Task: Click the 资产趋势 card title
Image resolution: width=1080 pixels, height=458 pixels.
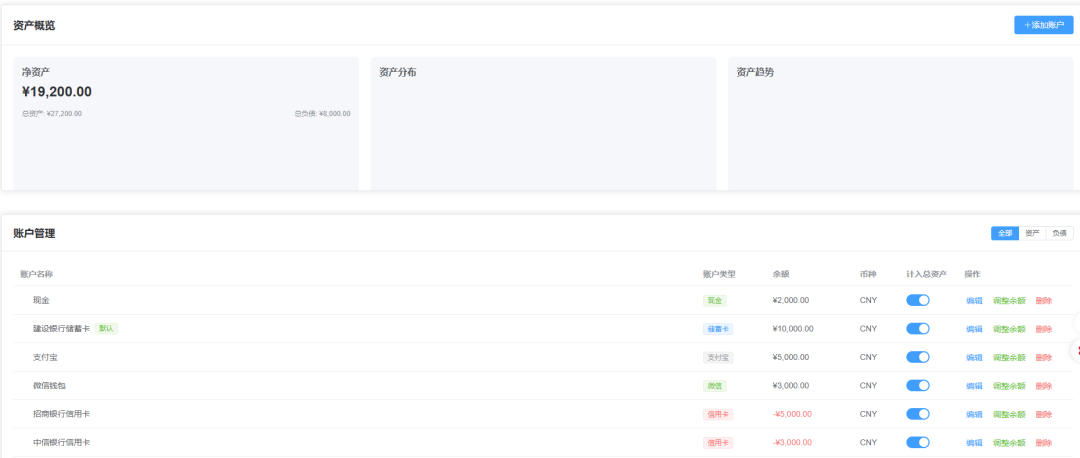Action: click(755, 72)
